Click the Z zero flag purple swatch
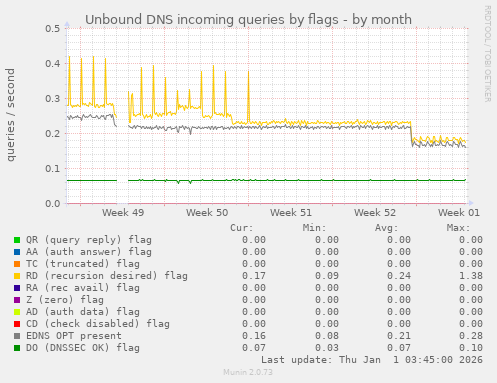The image size is (497, 383). (17, 300)
